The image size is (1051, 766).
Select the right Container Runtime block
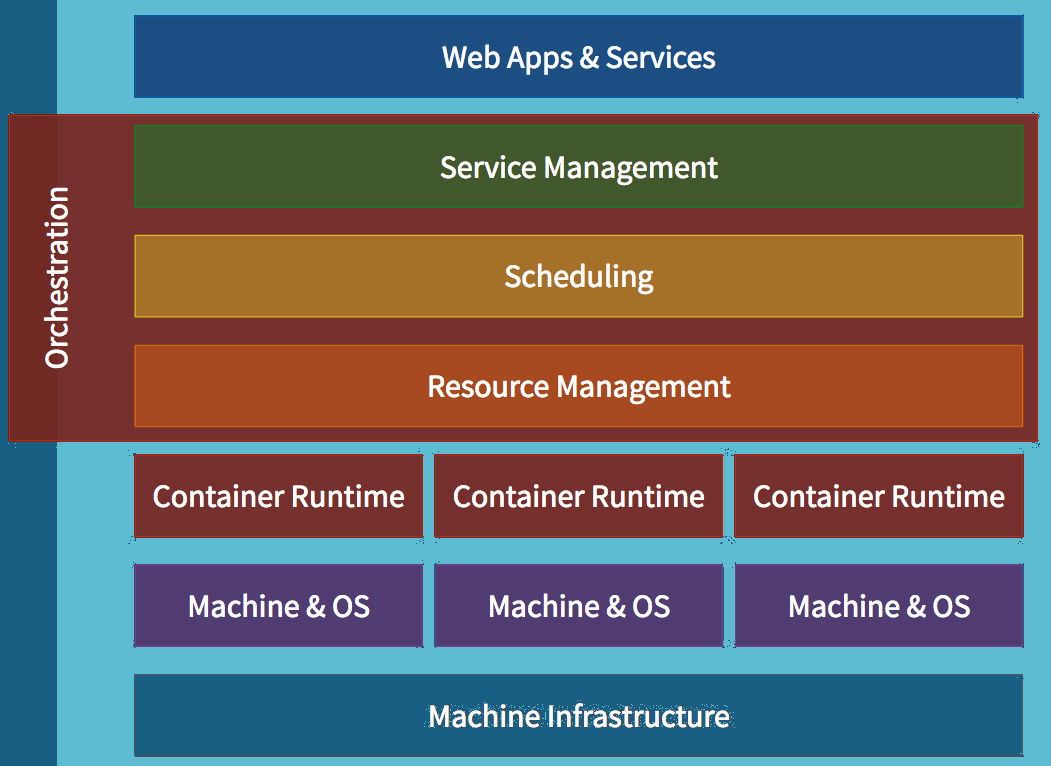pyautogui.click(x=879, y=495)
